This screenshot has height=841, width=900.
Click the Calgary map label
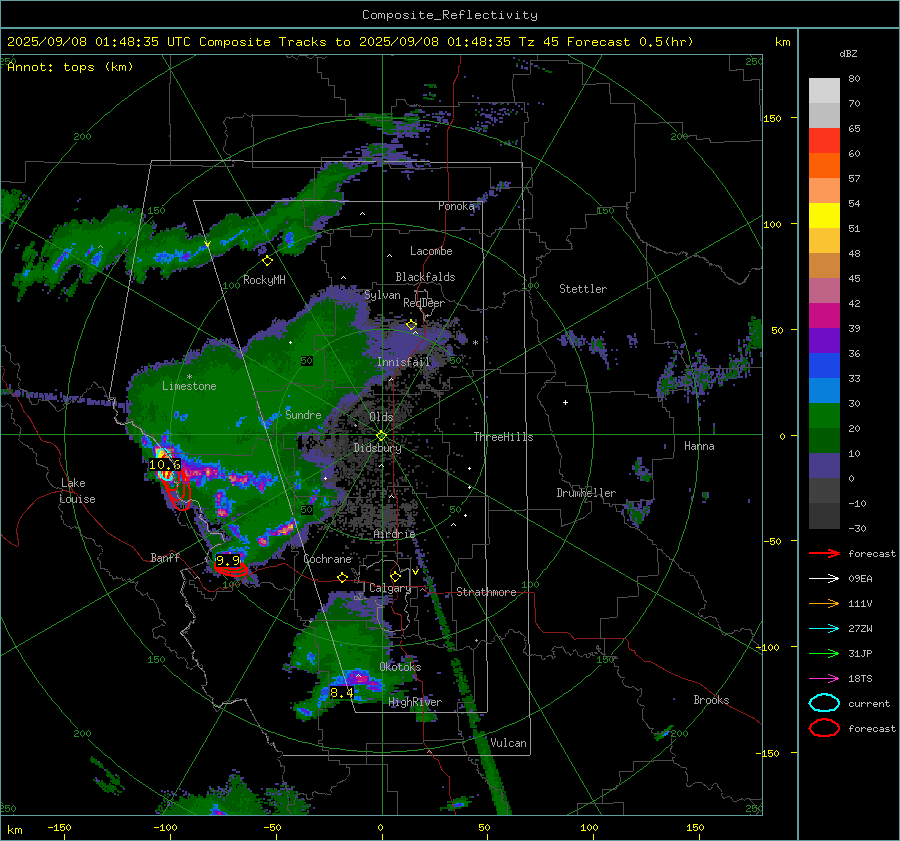pos(390,588)
